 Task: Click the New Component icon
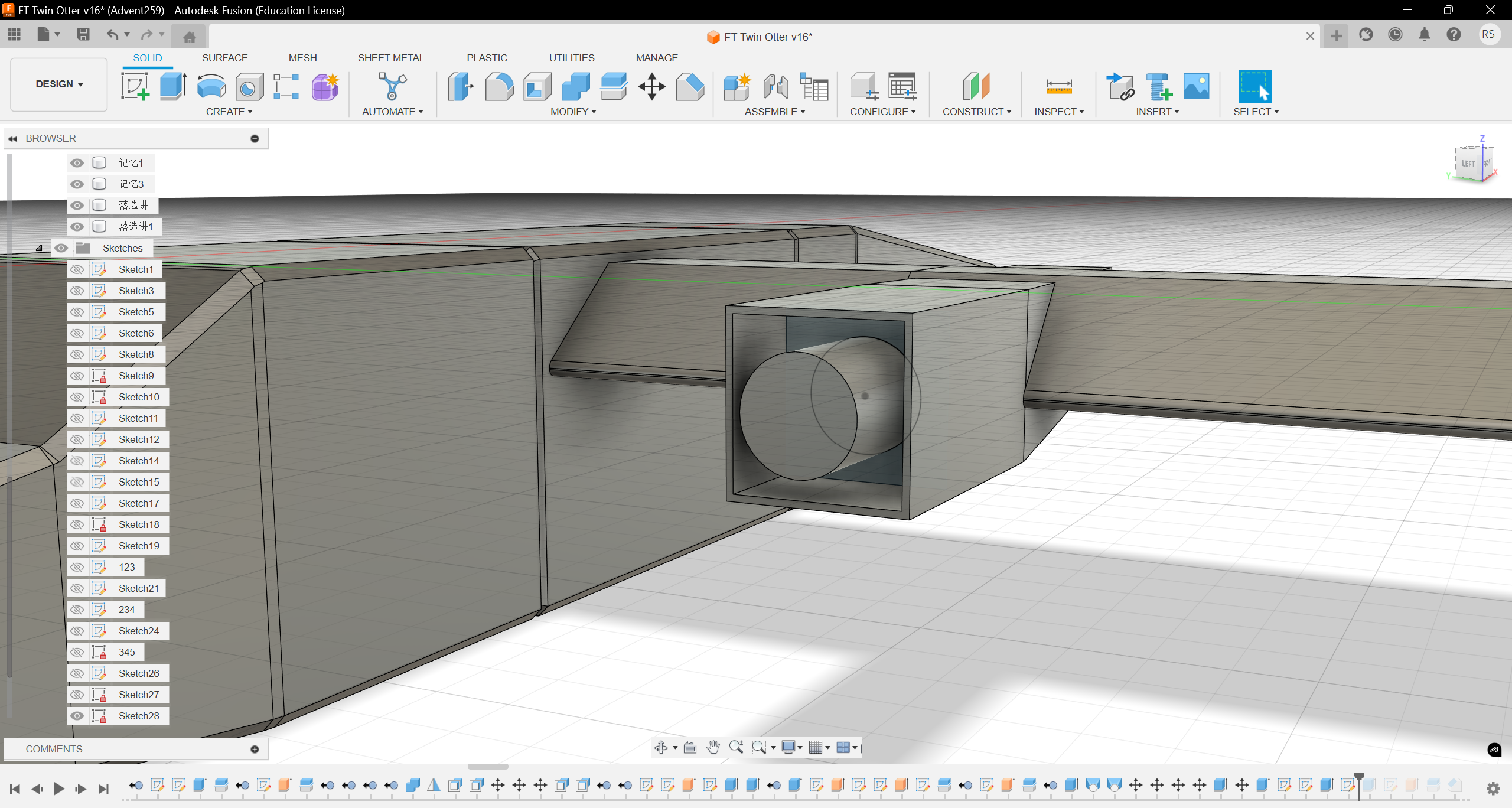(737, 86)
